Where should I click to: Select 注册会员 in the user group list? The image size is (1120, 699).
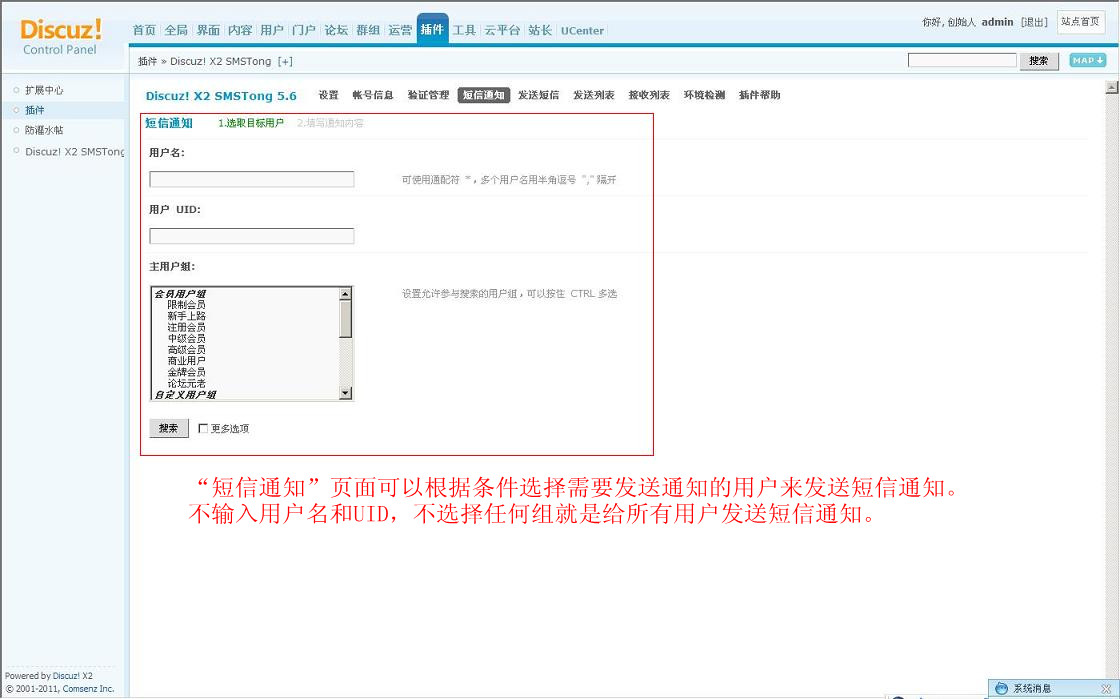186,327
